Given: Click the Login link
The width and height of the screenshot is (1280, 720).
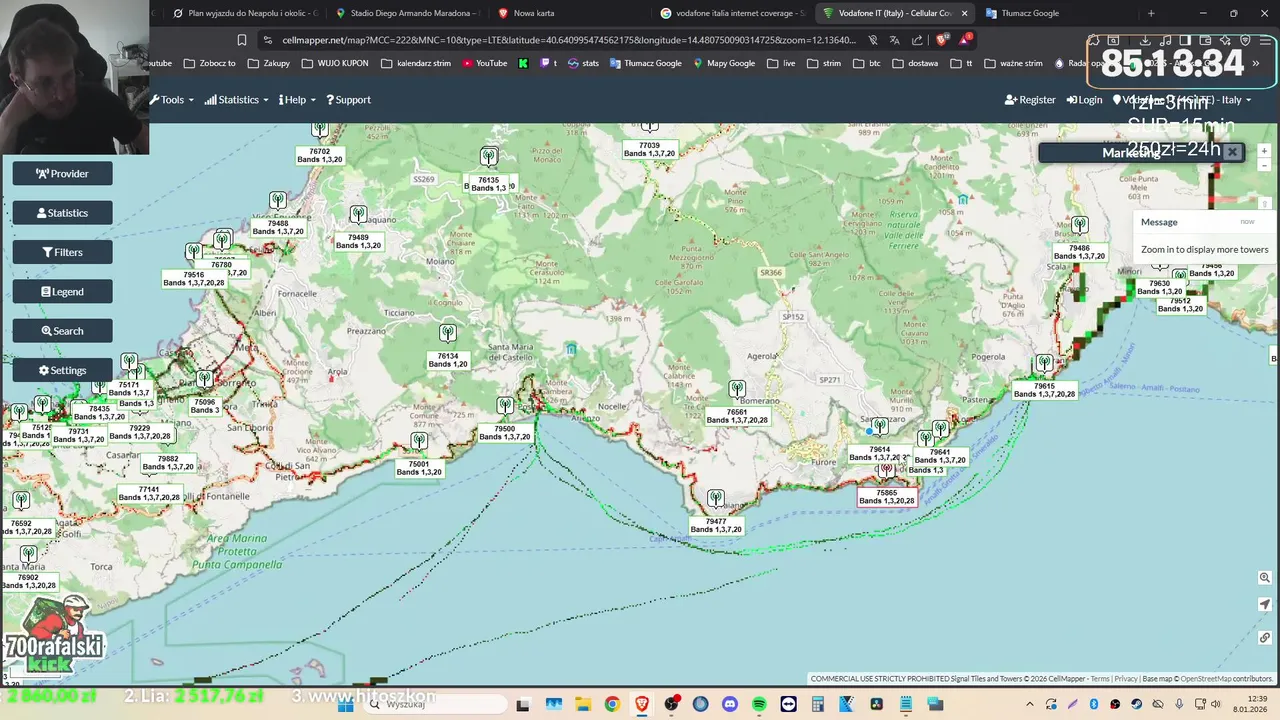Looking at the screenshot, I should click(1084, 100).
